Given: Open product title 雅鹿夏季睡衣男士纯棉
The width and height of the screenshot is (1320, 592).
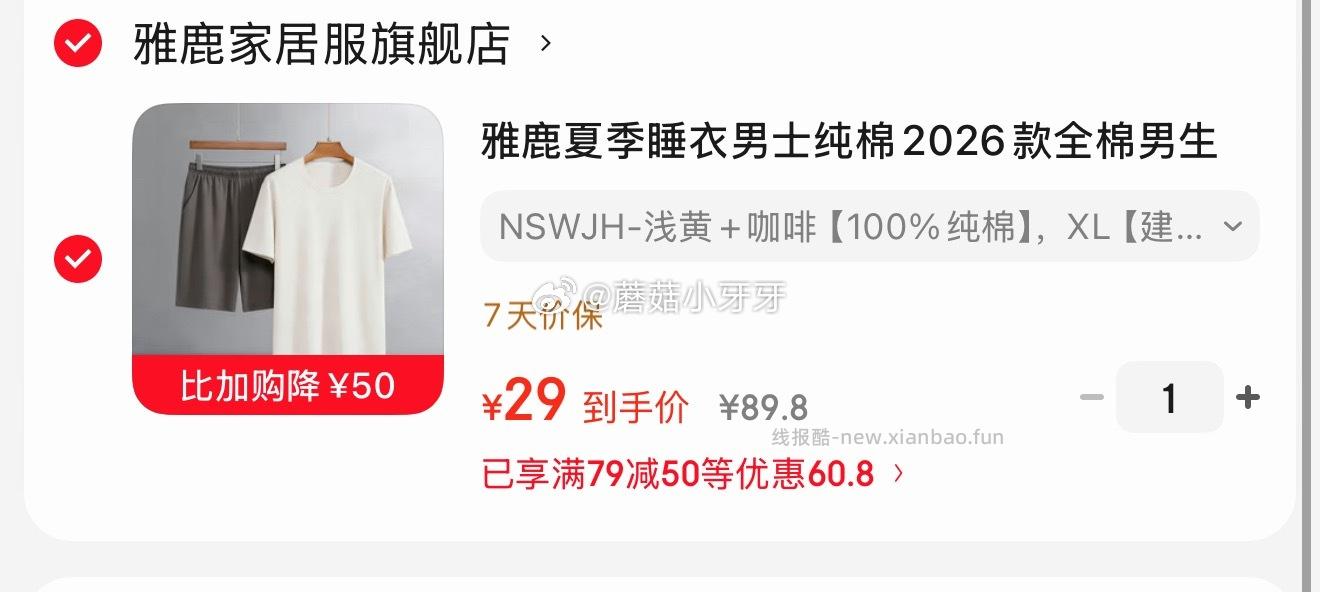Looking at the screenshot, I should (x=849, y=142).
